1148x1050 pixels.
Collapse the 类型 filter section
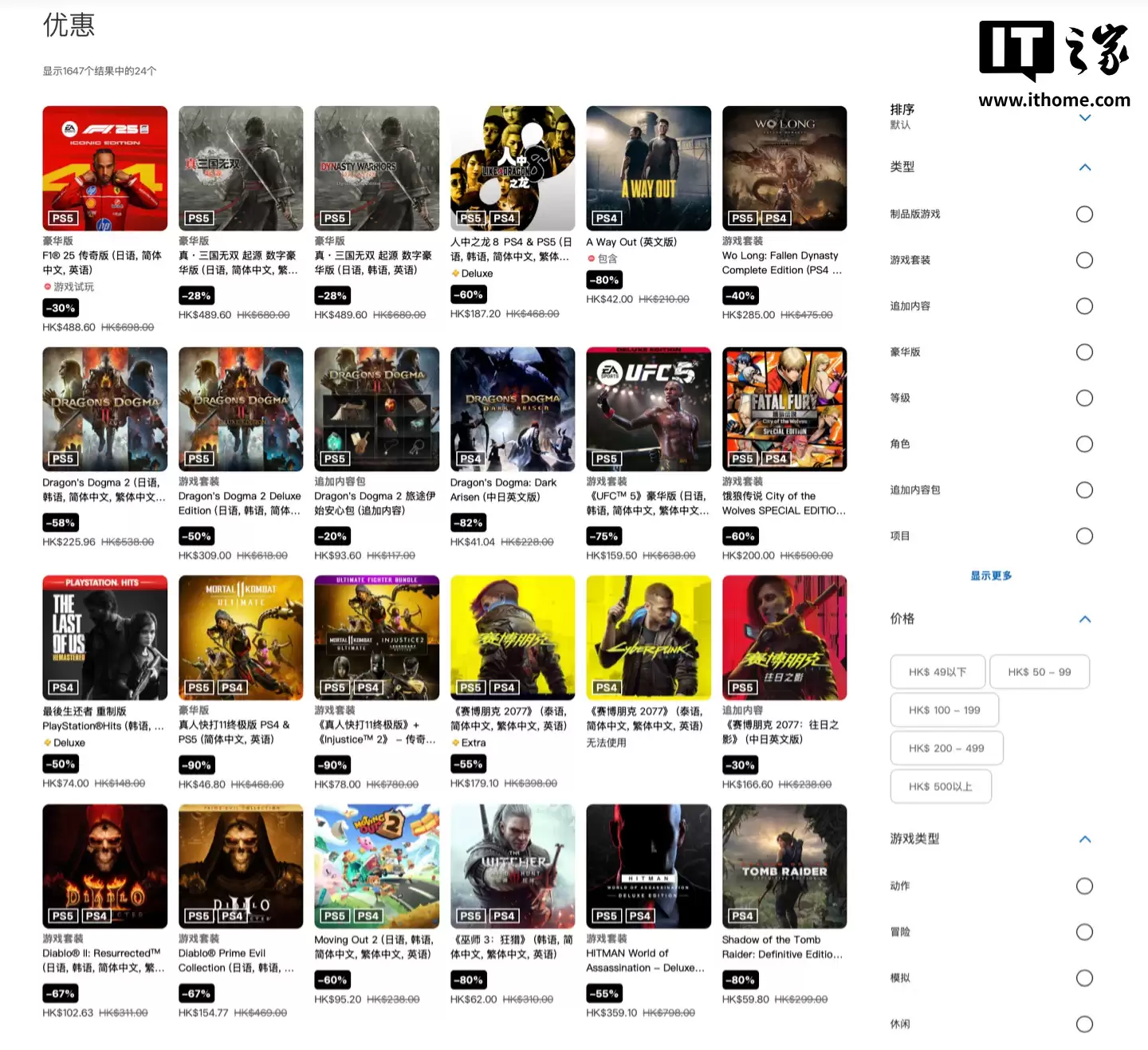(1084, 167)
